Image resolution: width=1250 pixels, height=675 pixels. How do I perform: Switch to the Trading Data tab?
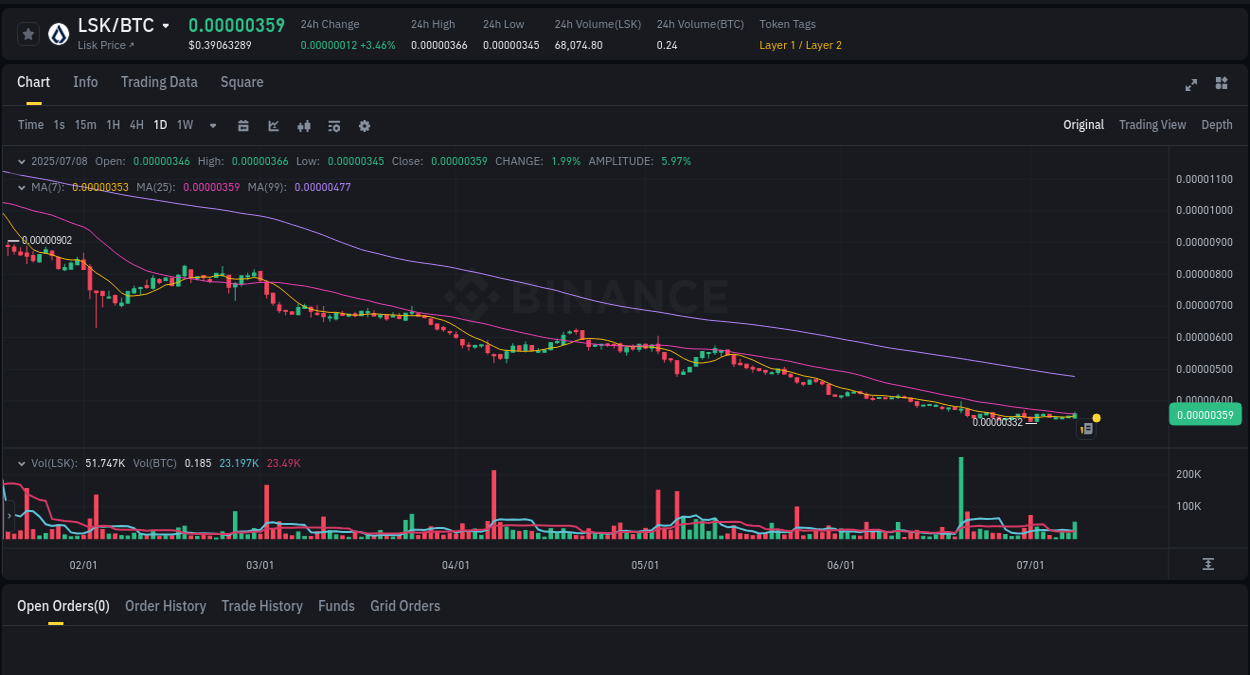click(159, 82)
